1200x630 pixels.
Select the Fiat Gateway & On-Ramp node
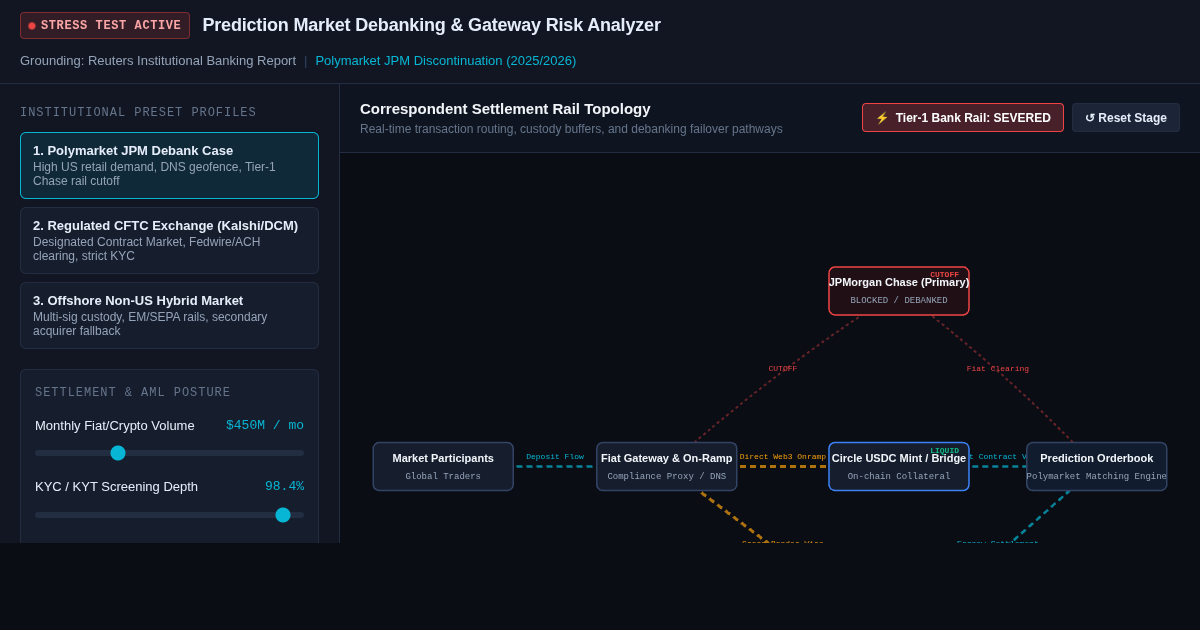coord(667,467)
